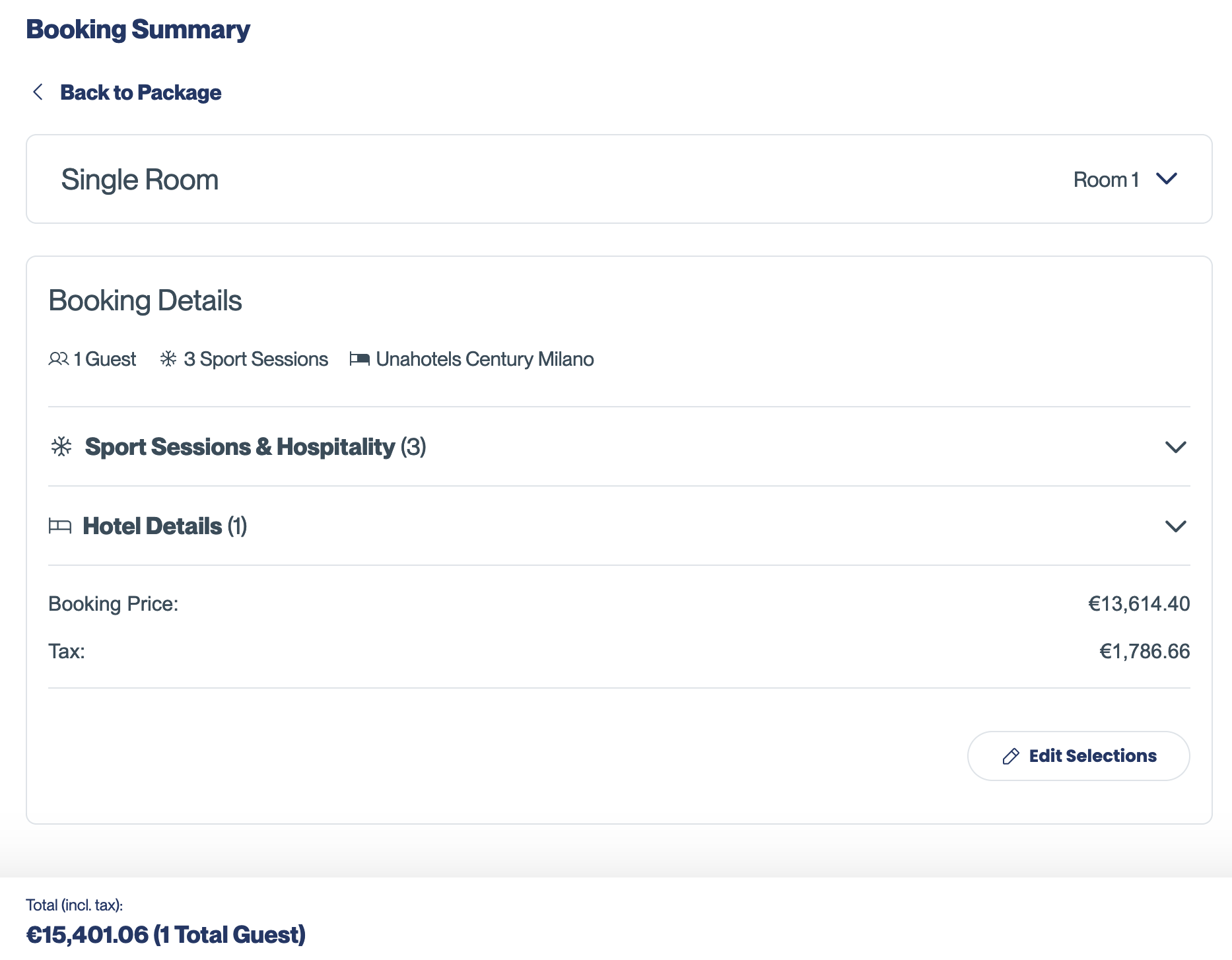Expand Sport Sessions & Hospitality with its chevron

1175,447
